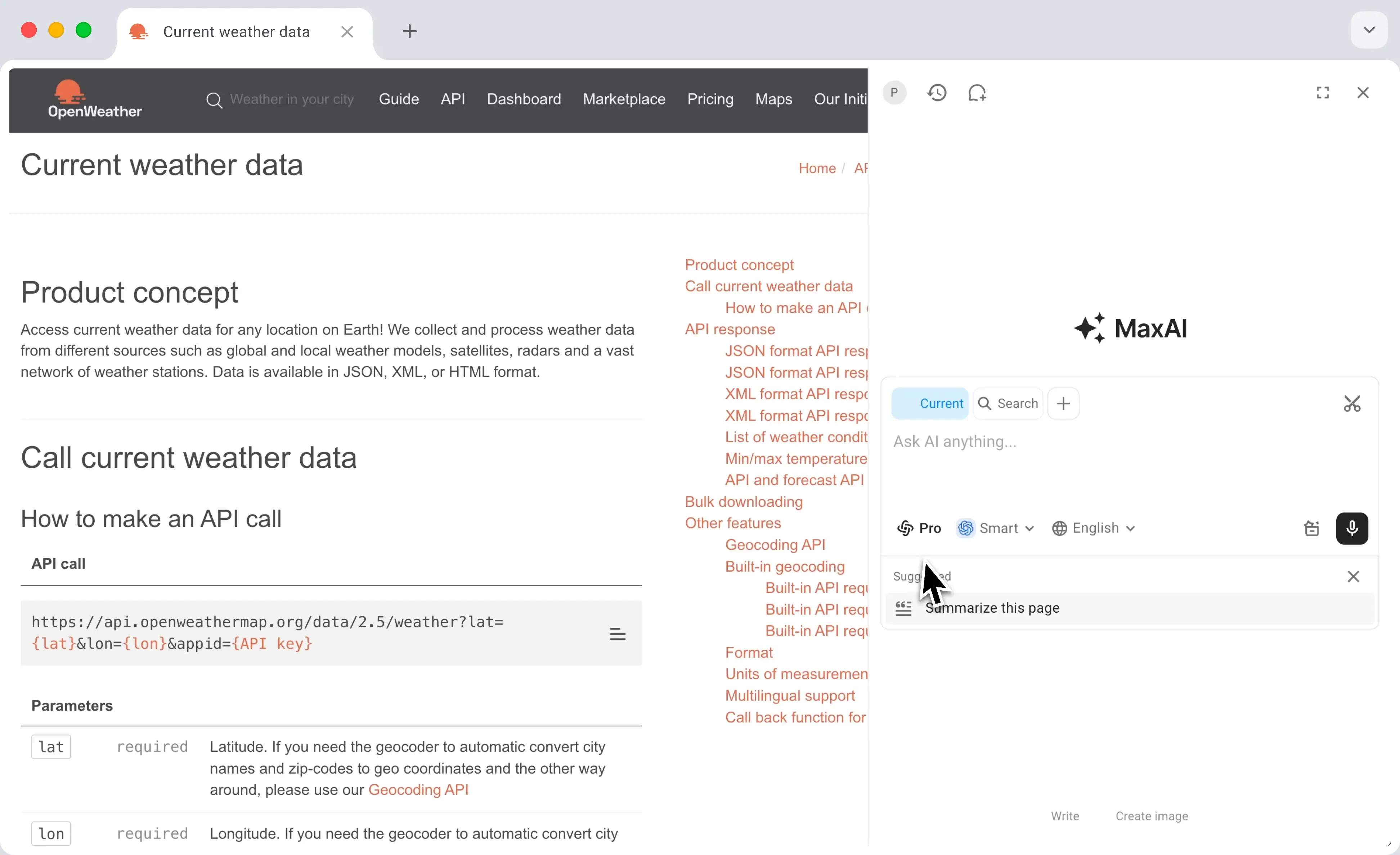Click the scissors screenshot icon

pos(1352,403)
